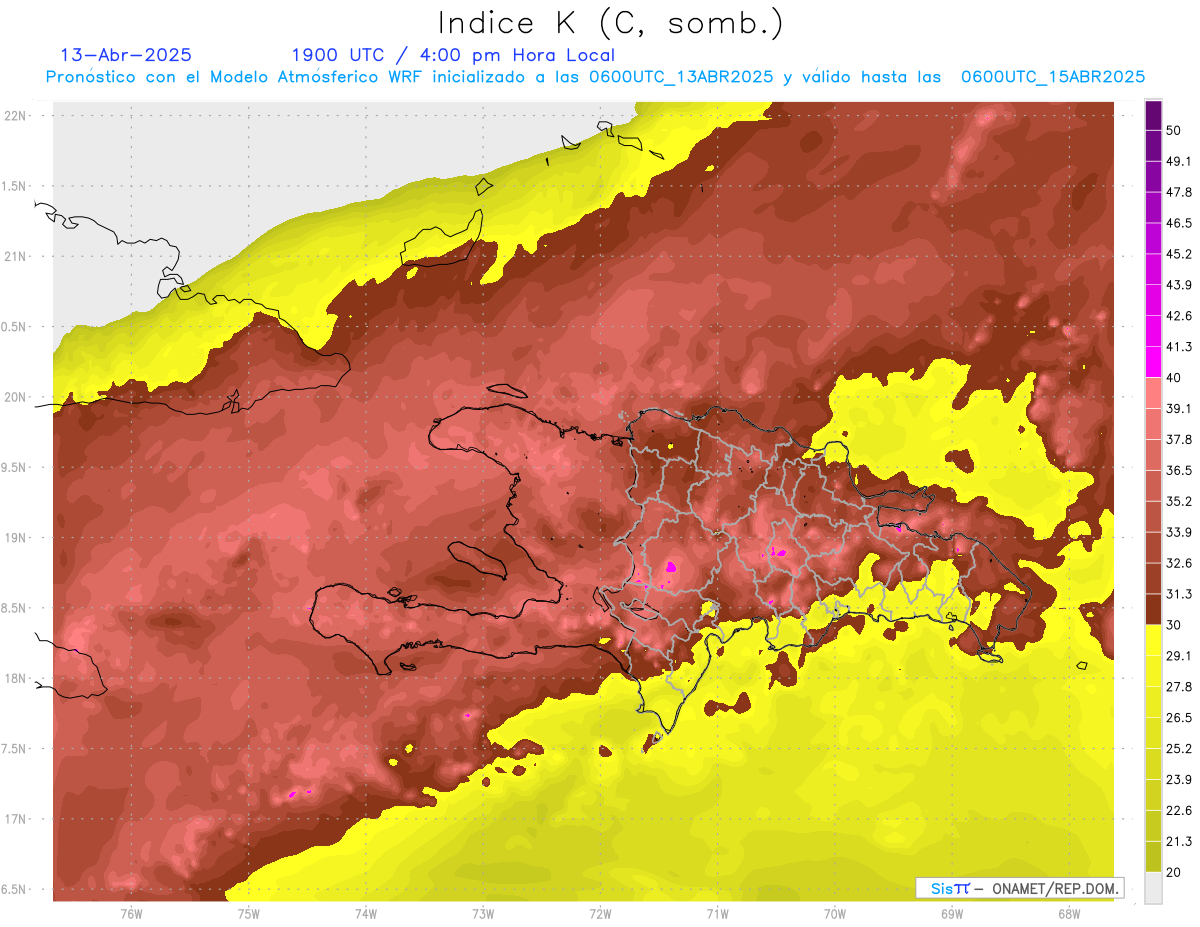Click the "32.6" color scale value
Screen dimensions: 1200x927
[x=1179, y=563]
